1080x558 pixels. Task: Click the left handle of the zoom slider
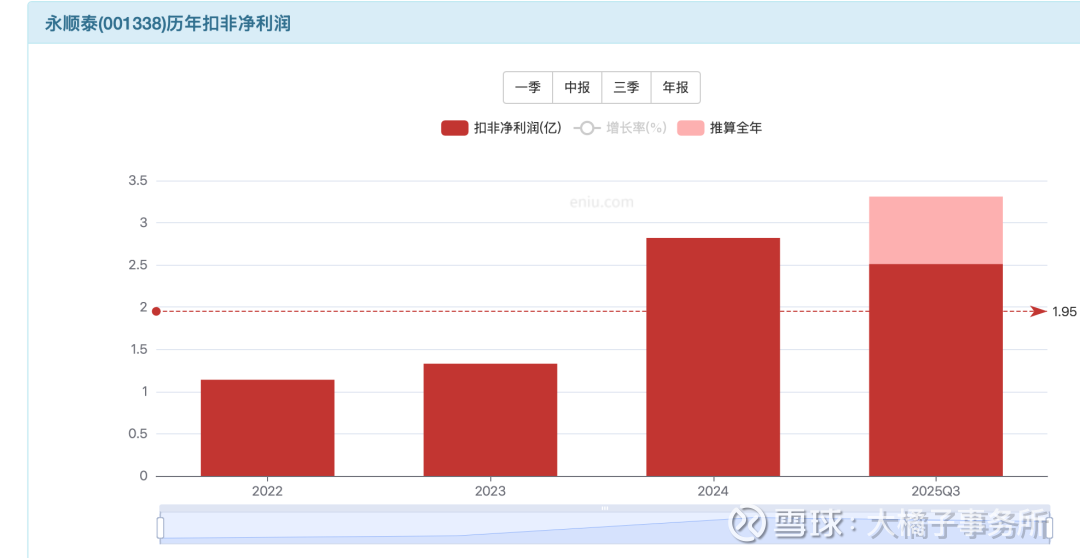coord(160,528)
